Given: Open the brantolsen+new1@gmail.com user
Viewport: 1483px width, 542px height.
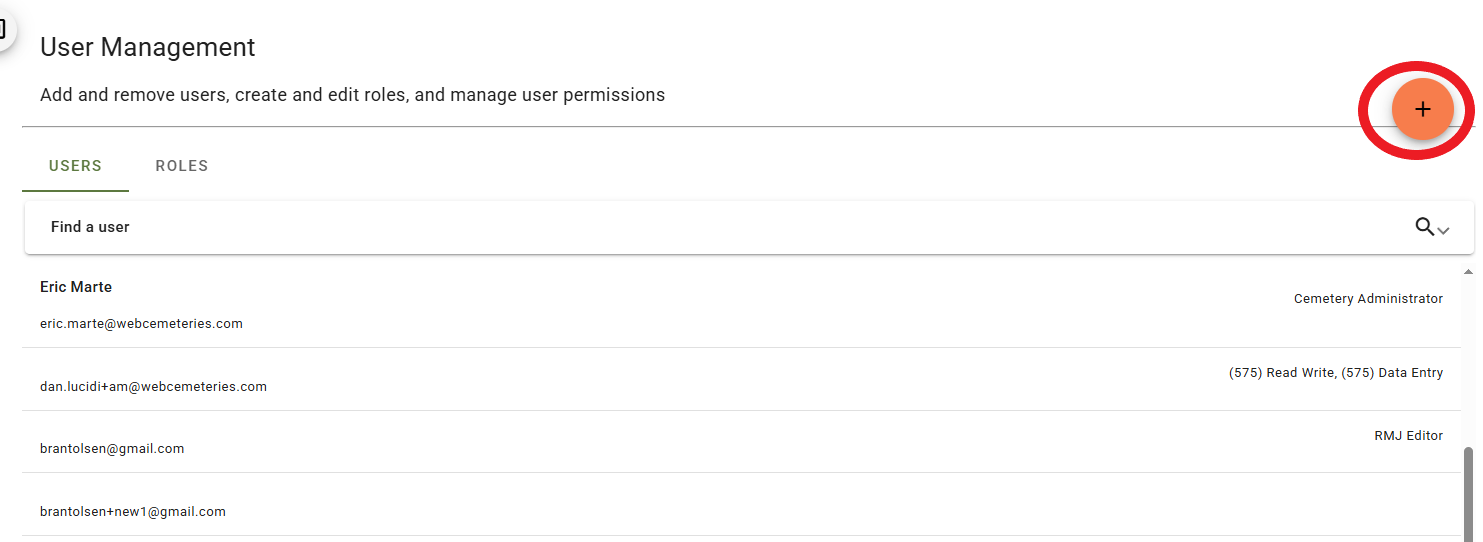Looking at the screenshot, I should (x=133, y=512).
